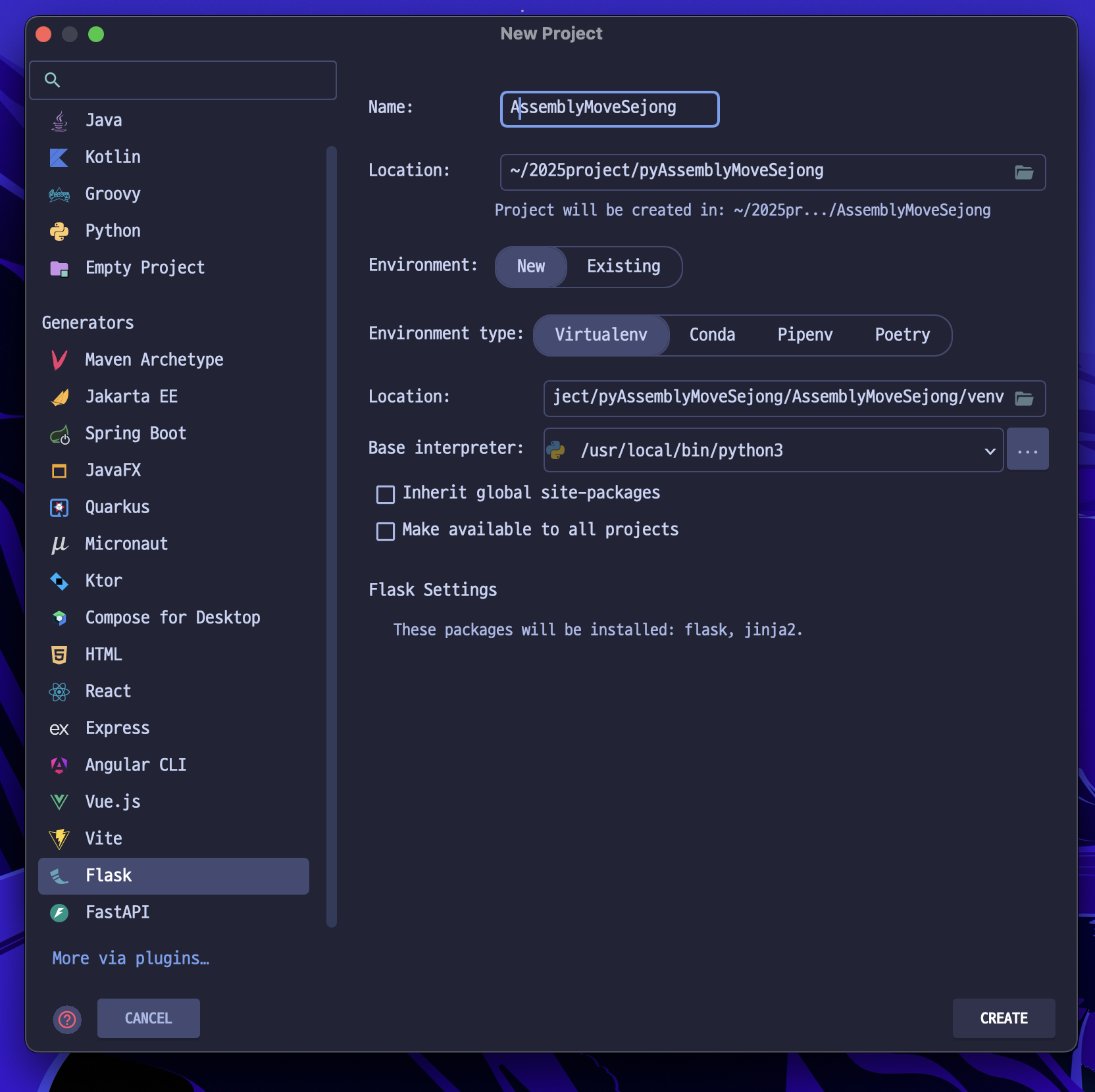Choose Pipenv environment type

805,335
